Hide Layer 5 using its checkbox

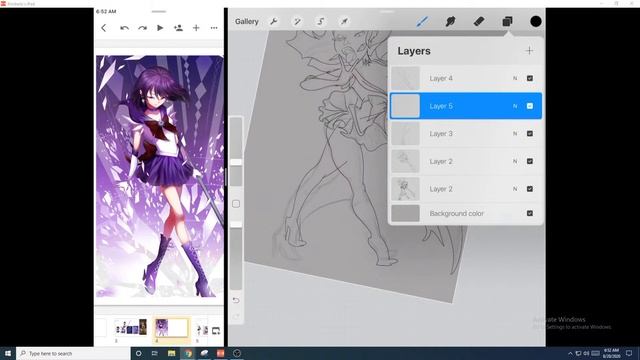(x=530, y=106)
